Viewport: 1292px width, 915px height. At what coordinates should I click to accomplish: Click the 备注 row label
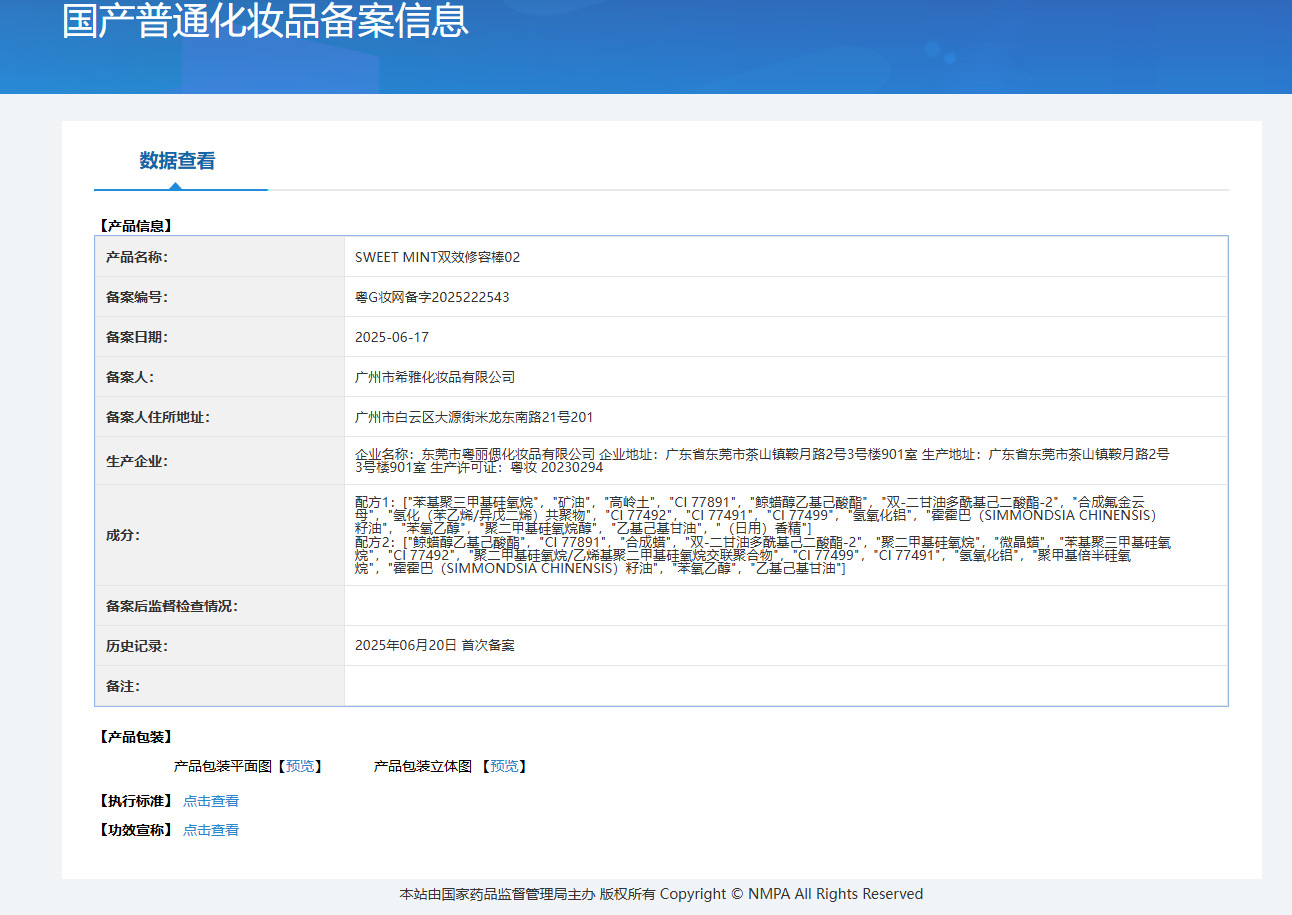pyautogui.click(x=123, y=686)
